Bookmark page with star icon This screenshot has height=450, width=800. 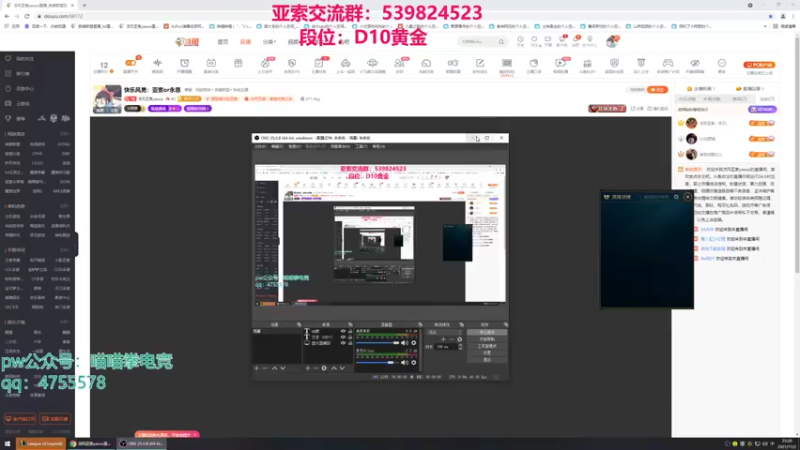770,16
